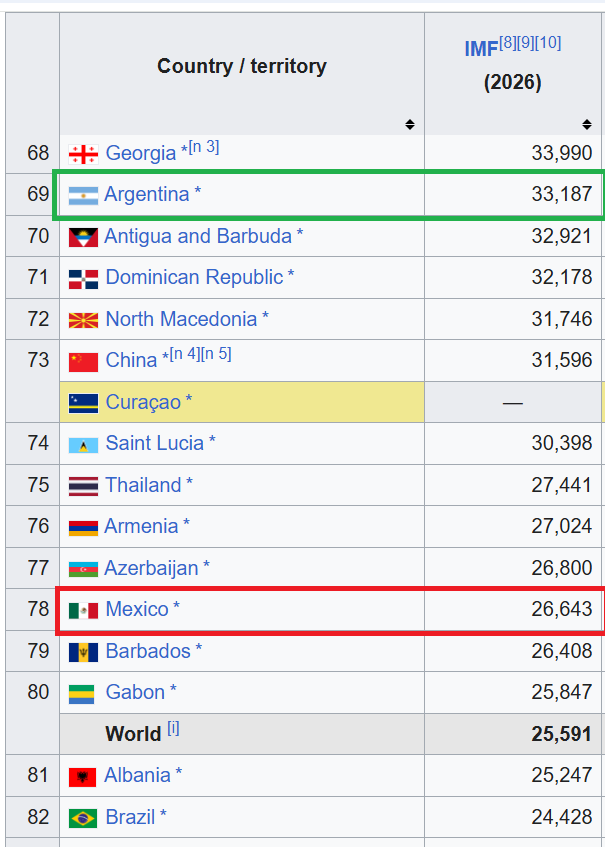Open footnote [i] beside World
The height and width of the screenshot is (847, 605).
click(x=173, y=729)
